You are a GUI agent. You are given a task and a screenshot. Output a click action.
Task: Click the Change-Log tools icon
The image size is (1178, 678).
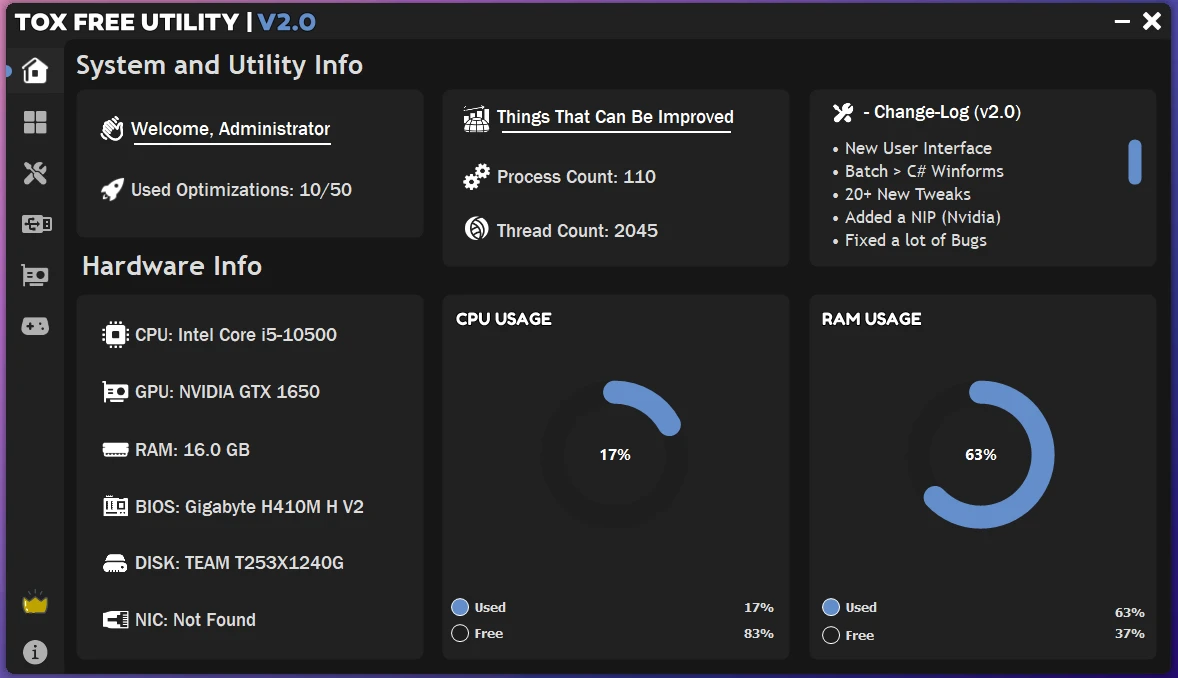[x=843, y=113]
